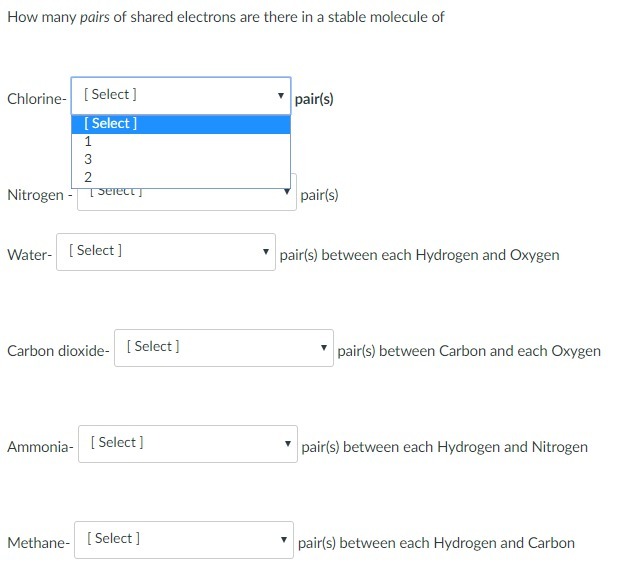Open the Methane pairs dropdown

(x=180, y=539)
